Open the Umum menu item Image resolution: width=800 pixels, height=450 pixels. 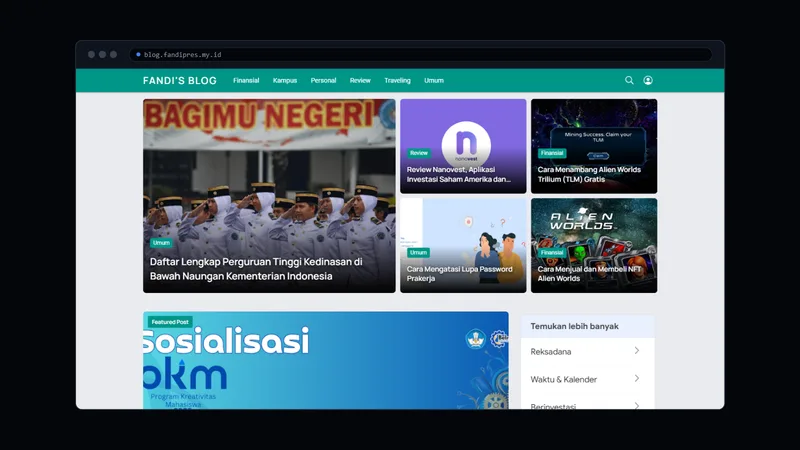[434, 81]
